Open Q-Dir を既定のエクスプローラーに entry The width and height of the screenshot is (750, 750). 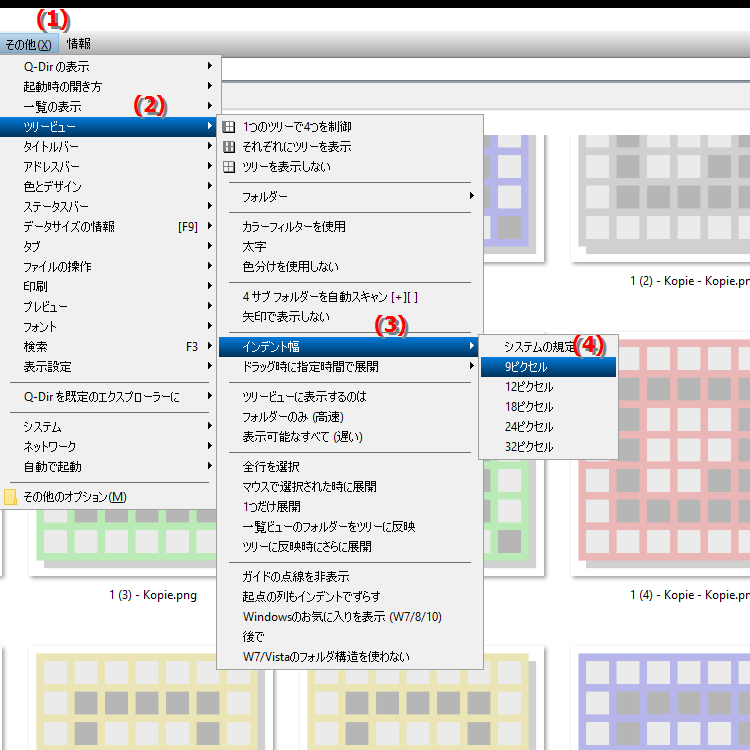click(x=108, y=397)
